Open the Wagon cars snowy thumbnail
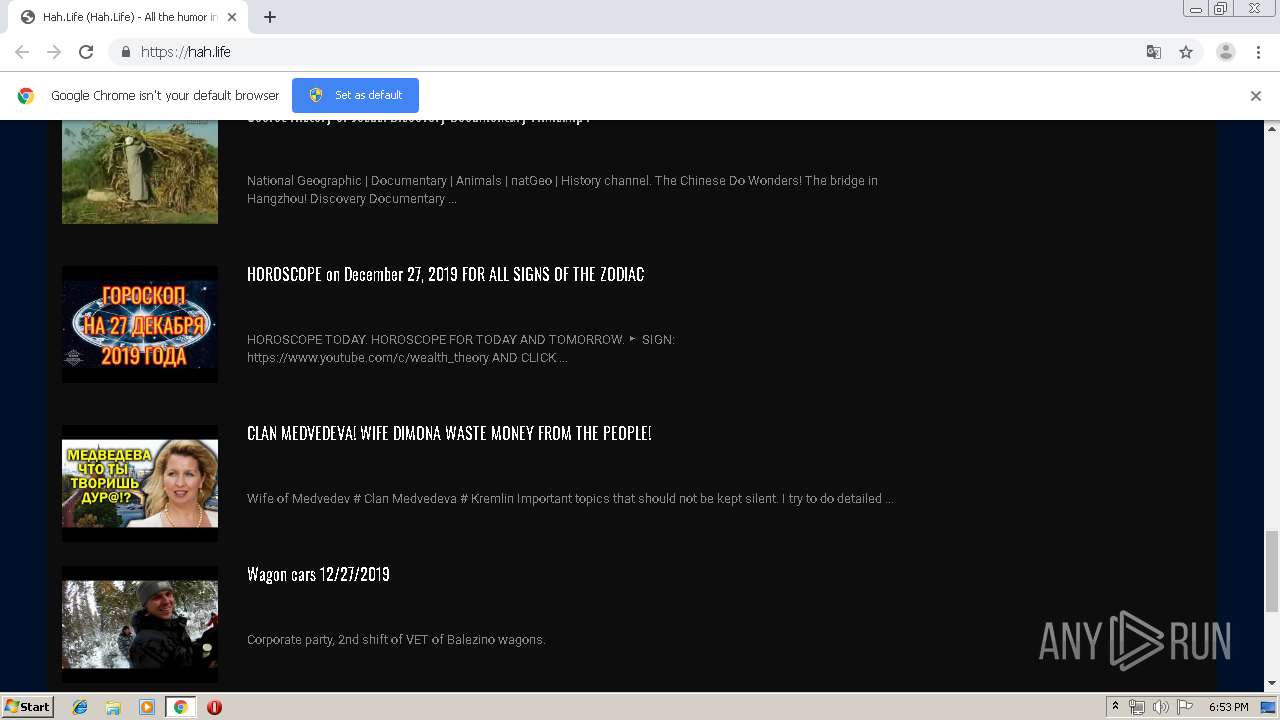 click(140, 624)
